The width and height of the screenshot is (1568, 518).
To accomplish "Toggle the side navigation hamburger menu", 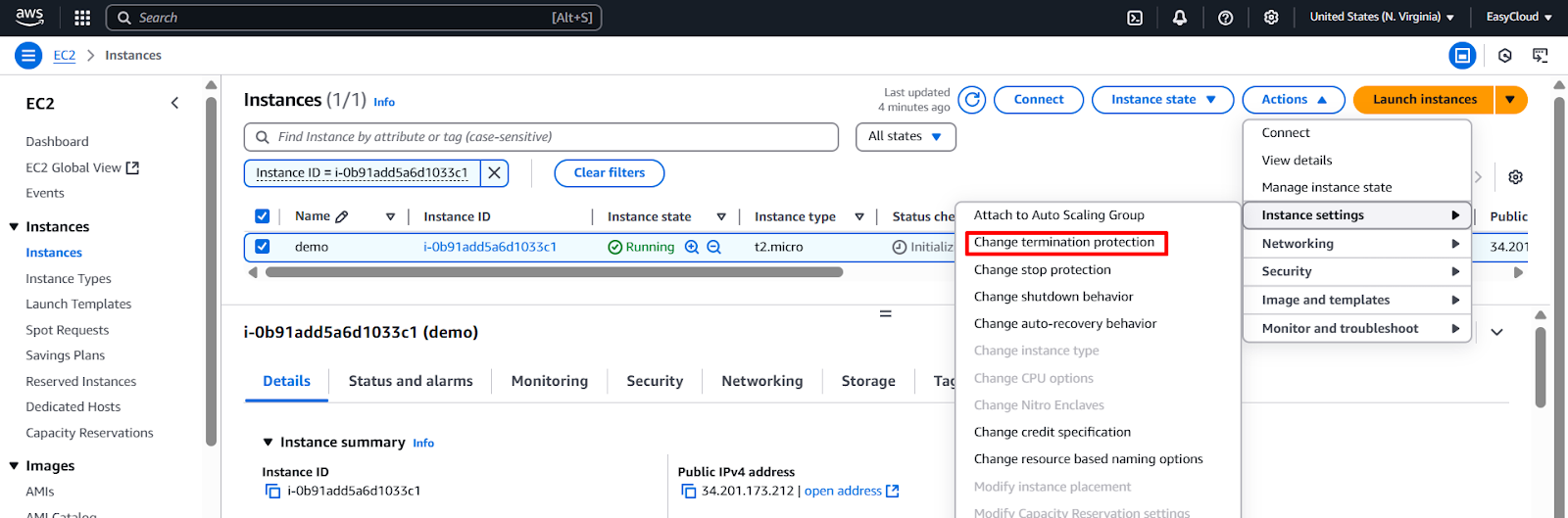I will pyautogui.click(x=28, y=56).
